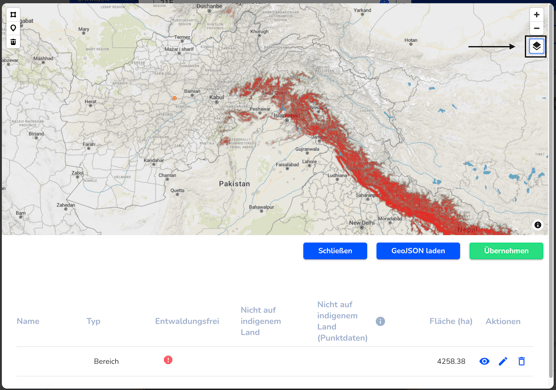
Task: Click the Entwaldungsfrei column header
Action: click(187, 321)
